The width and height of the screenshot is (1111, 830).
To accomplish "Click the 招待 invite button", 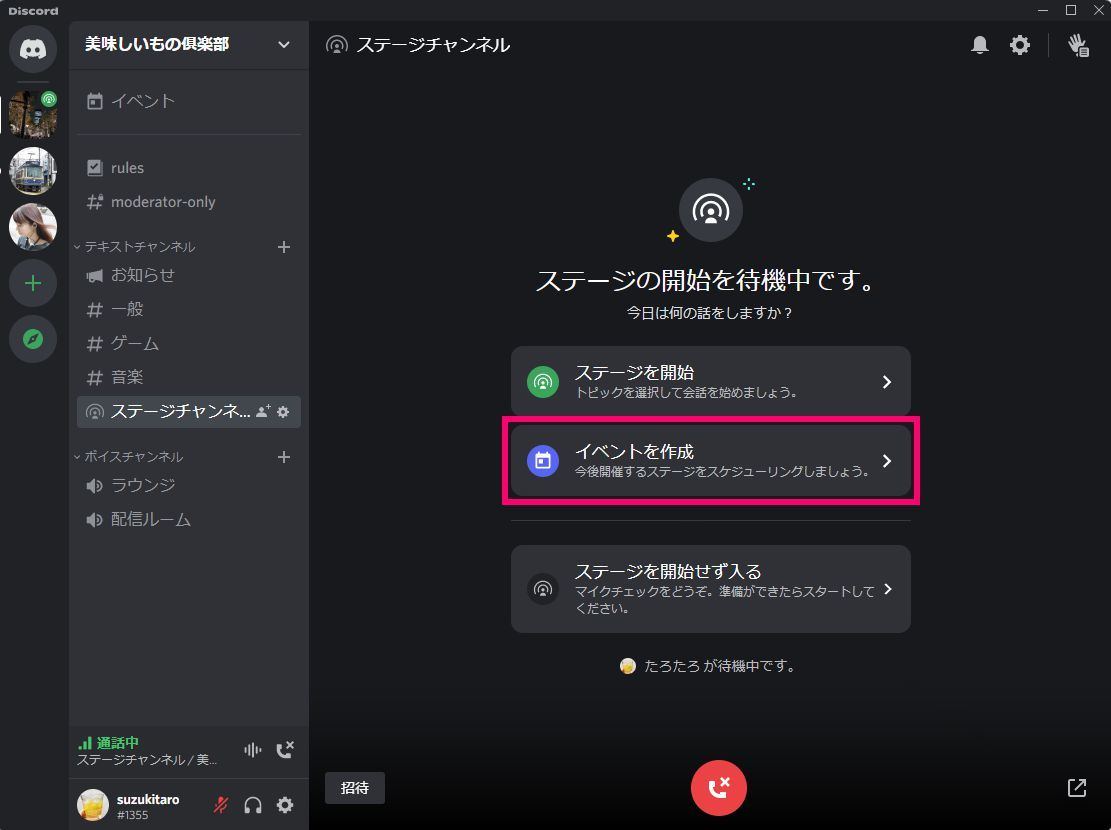I will (x=355, y=788).
